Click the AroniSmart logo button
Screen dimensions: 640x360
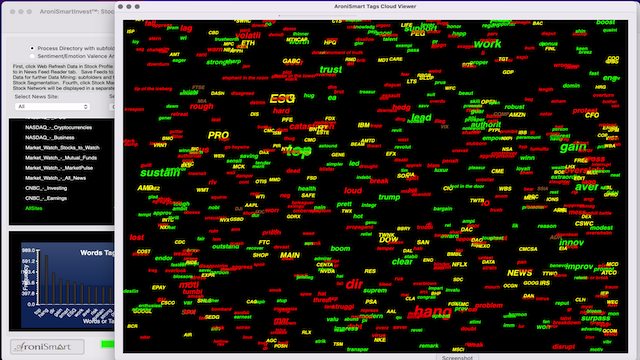click(47, 347)
